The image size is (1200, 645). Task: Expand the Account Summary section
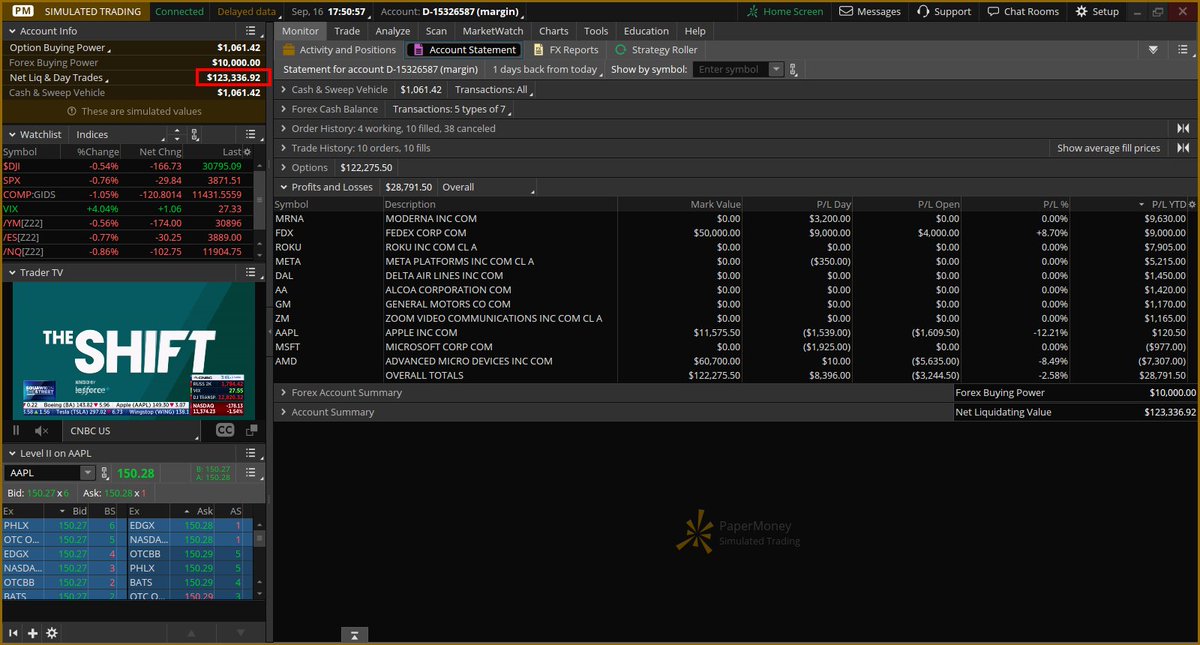pyautogui.click(x=284, y=412)
